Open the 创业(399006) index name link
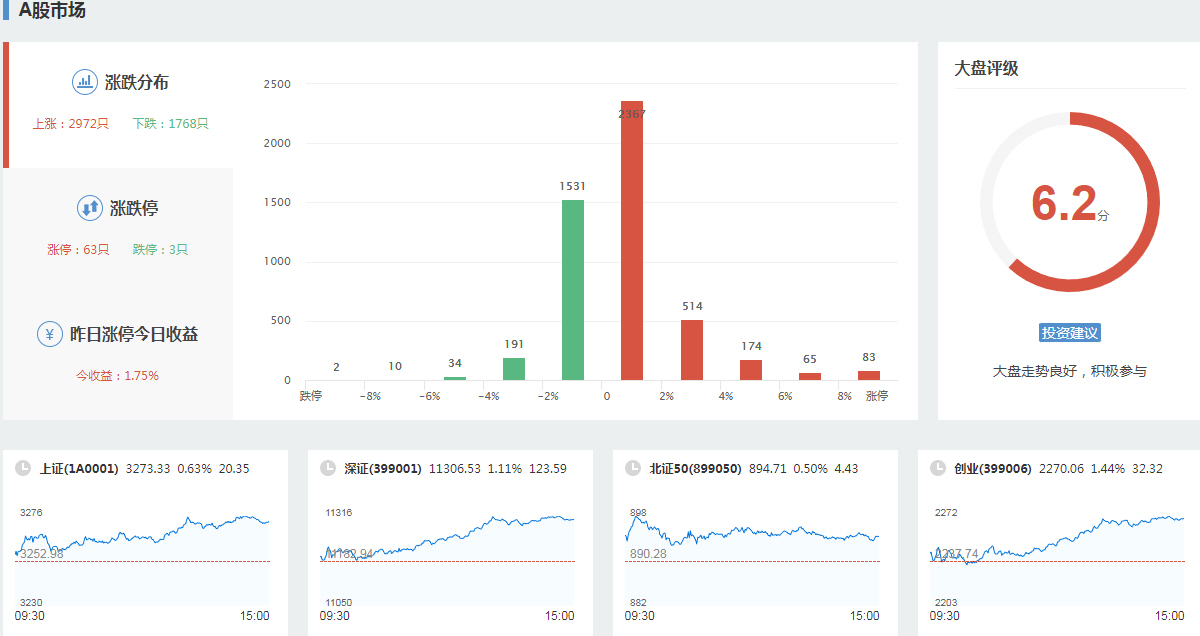 pos(992,468)
